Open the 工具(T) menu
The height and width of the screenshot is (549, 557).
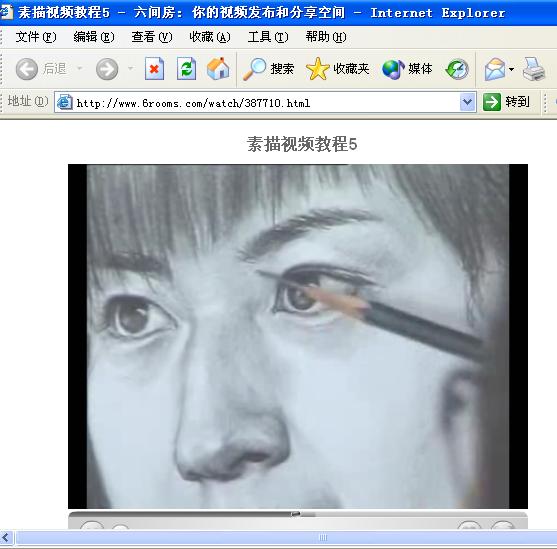click(x=268, y=37)
